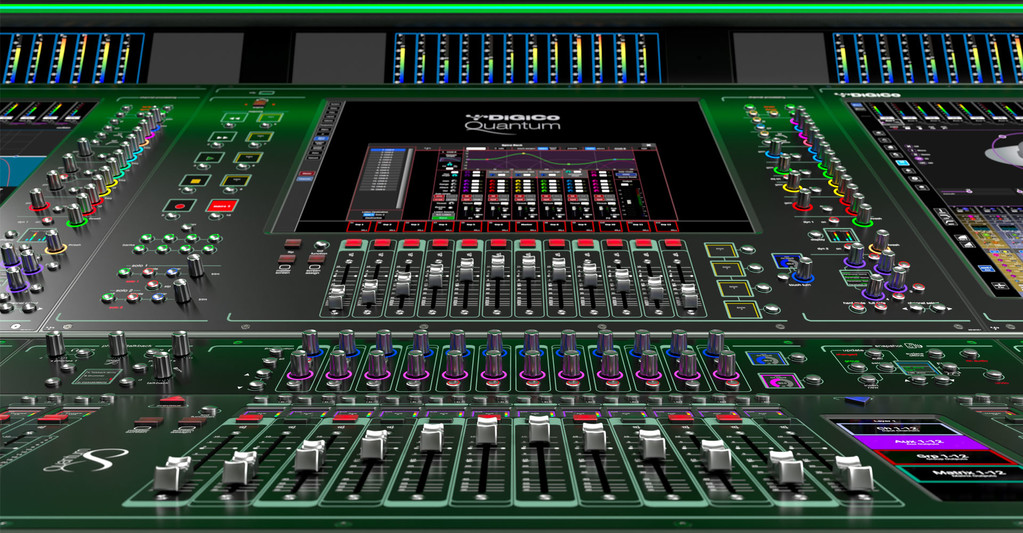Select the first bank label under the center screen
Screen dimensions: 1023x533
359,226
